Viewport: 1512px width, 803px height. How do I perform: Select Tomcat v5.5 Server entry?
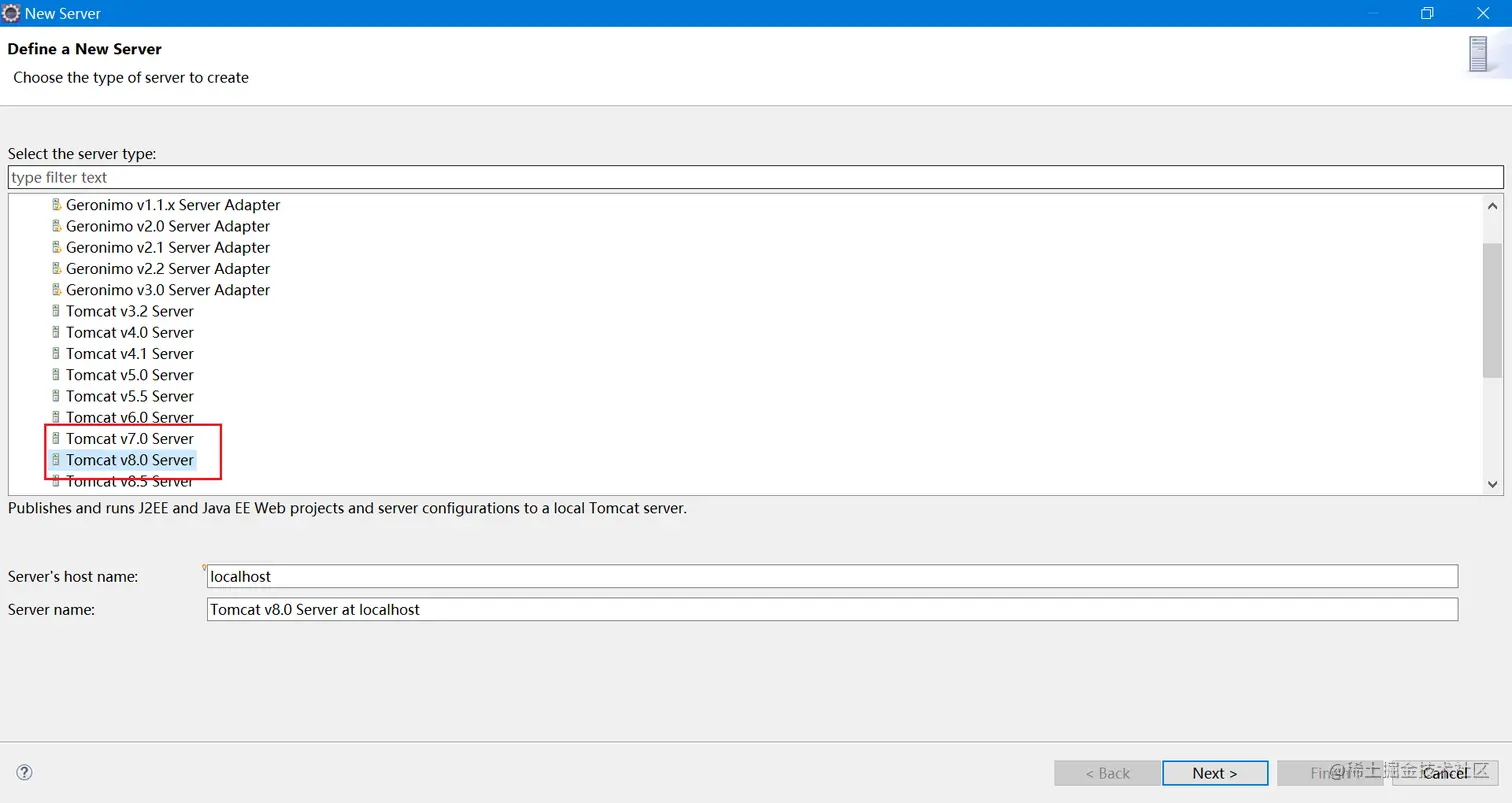click(x=130, y=396)
